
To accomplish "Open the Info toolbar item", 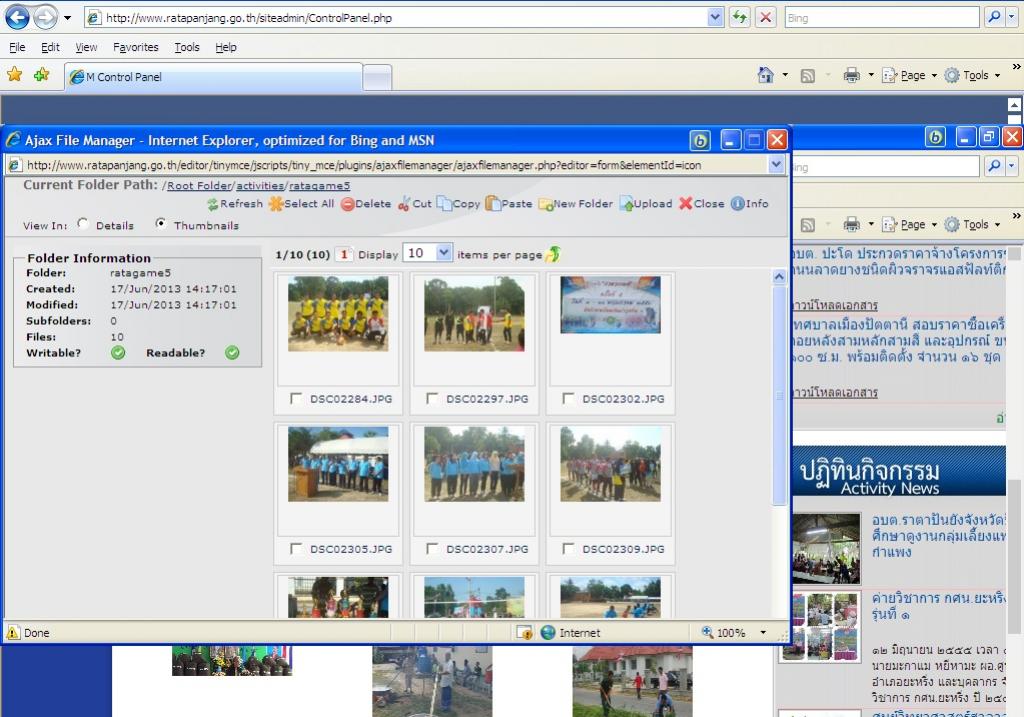I will coord(750,204).
